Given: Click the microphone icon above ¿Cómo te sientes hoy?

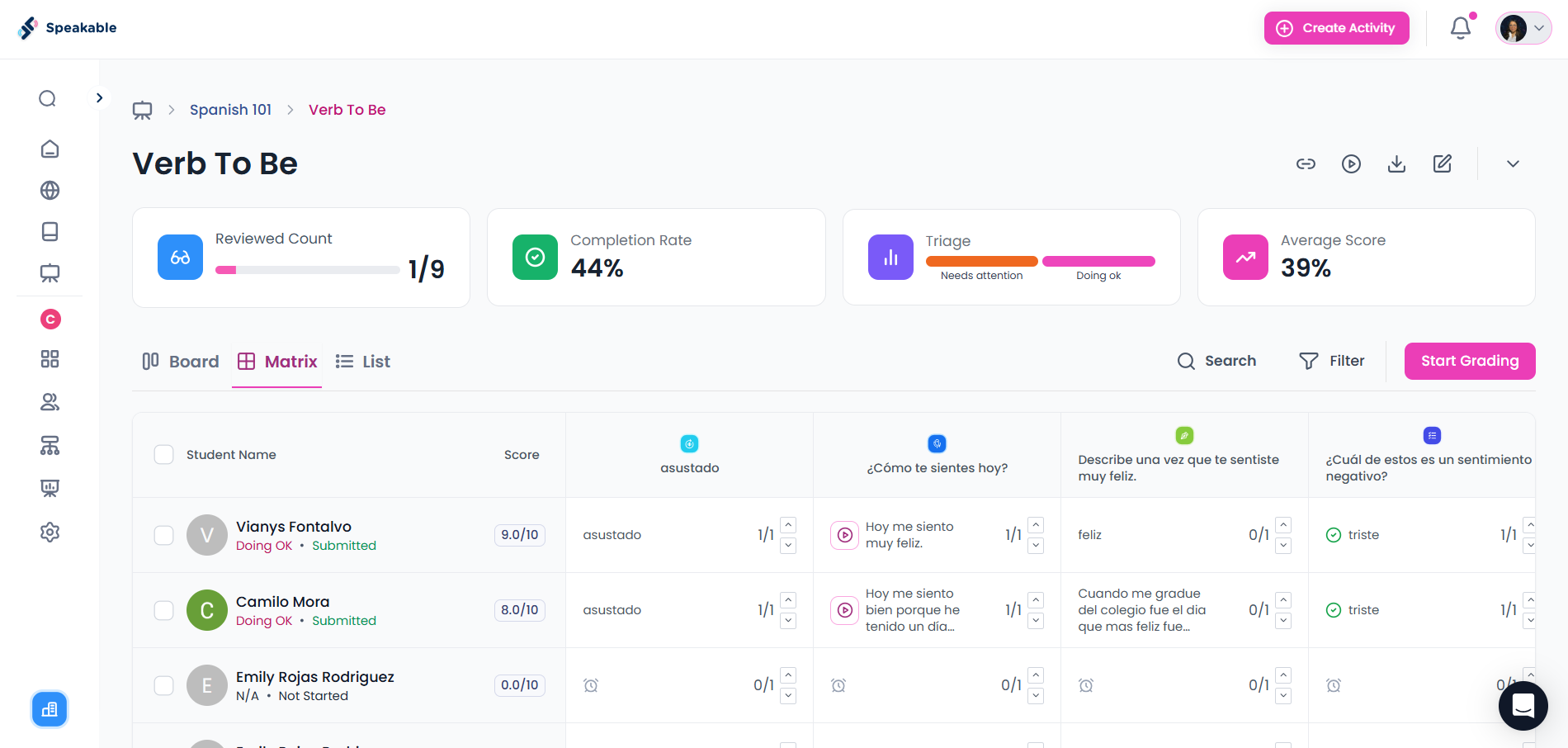Looking at the screenshot, I should click(x=937, y=443).
